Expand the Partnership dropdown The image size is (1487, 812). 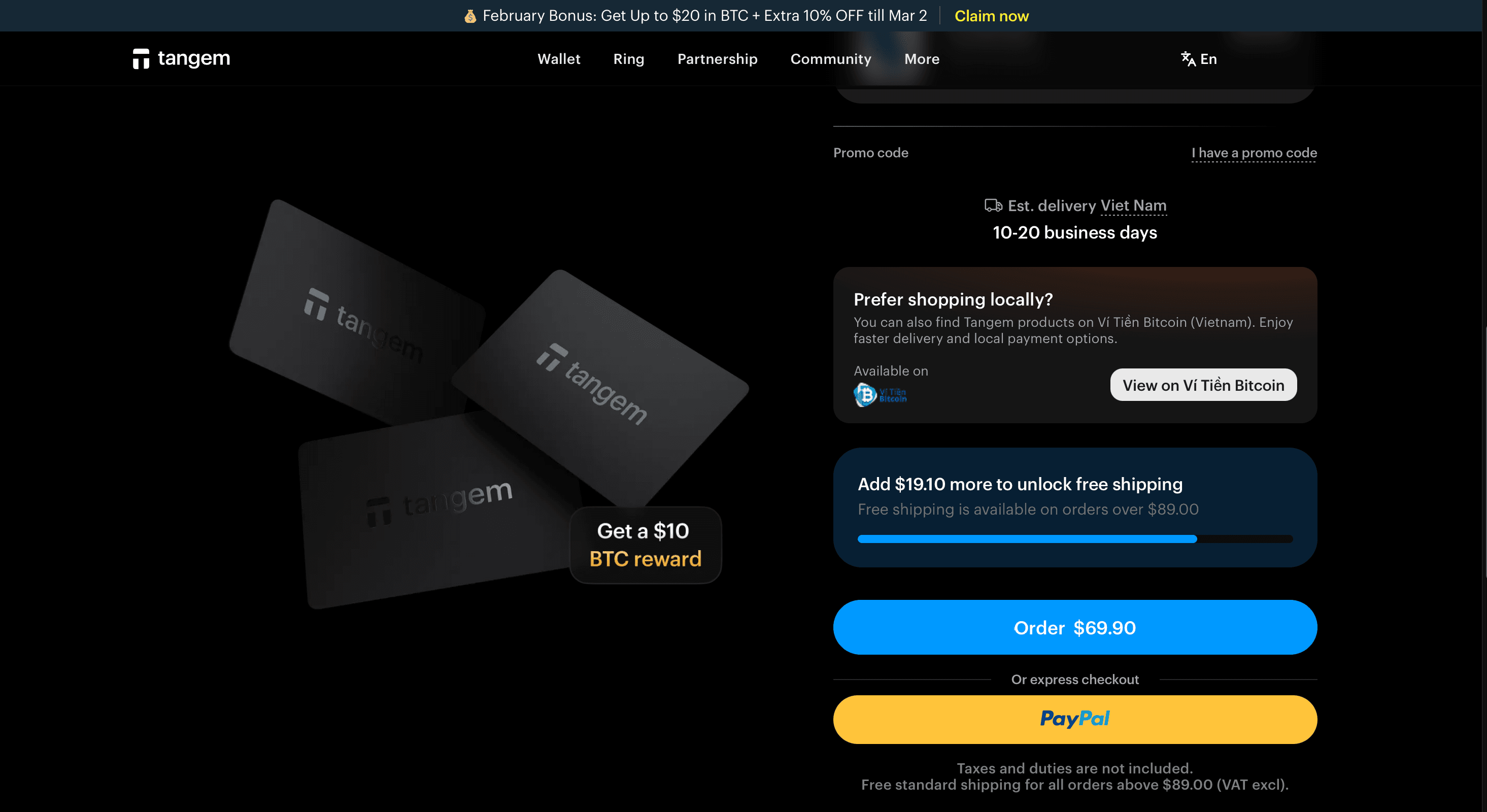pos(717,59)
